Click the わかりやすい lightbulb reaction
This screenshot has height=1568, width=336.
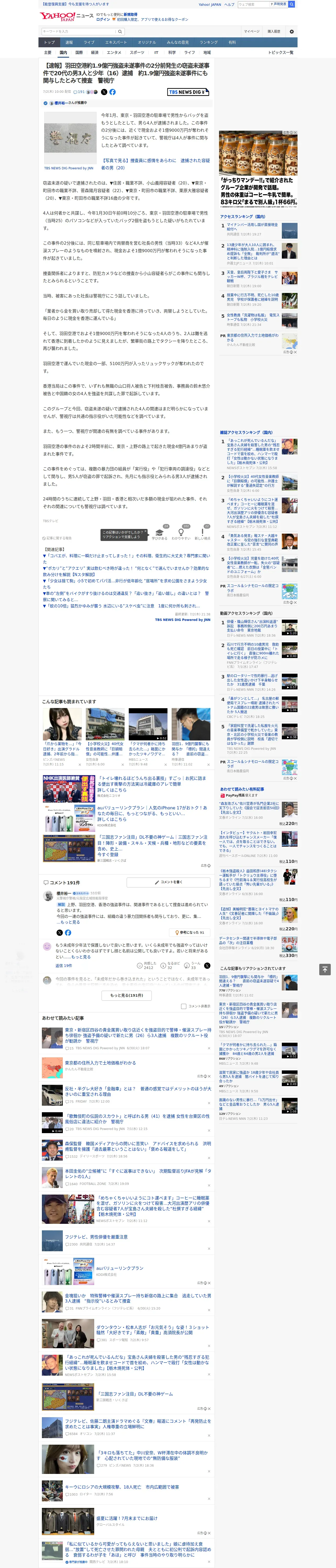[181, 534]
